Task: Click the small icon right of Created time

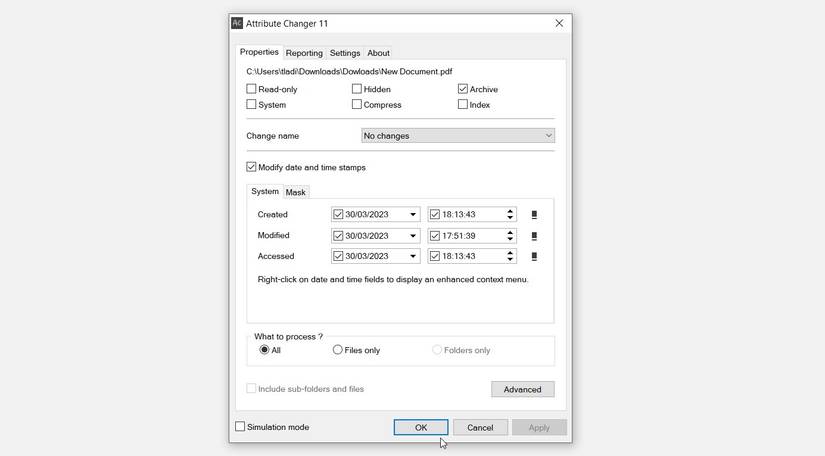Action: pos(534,215)
